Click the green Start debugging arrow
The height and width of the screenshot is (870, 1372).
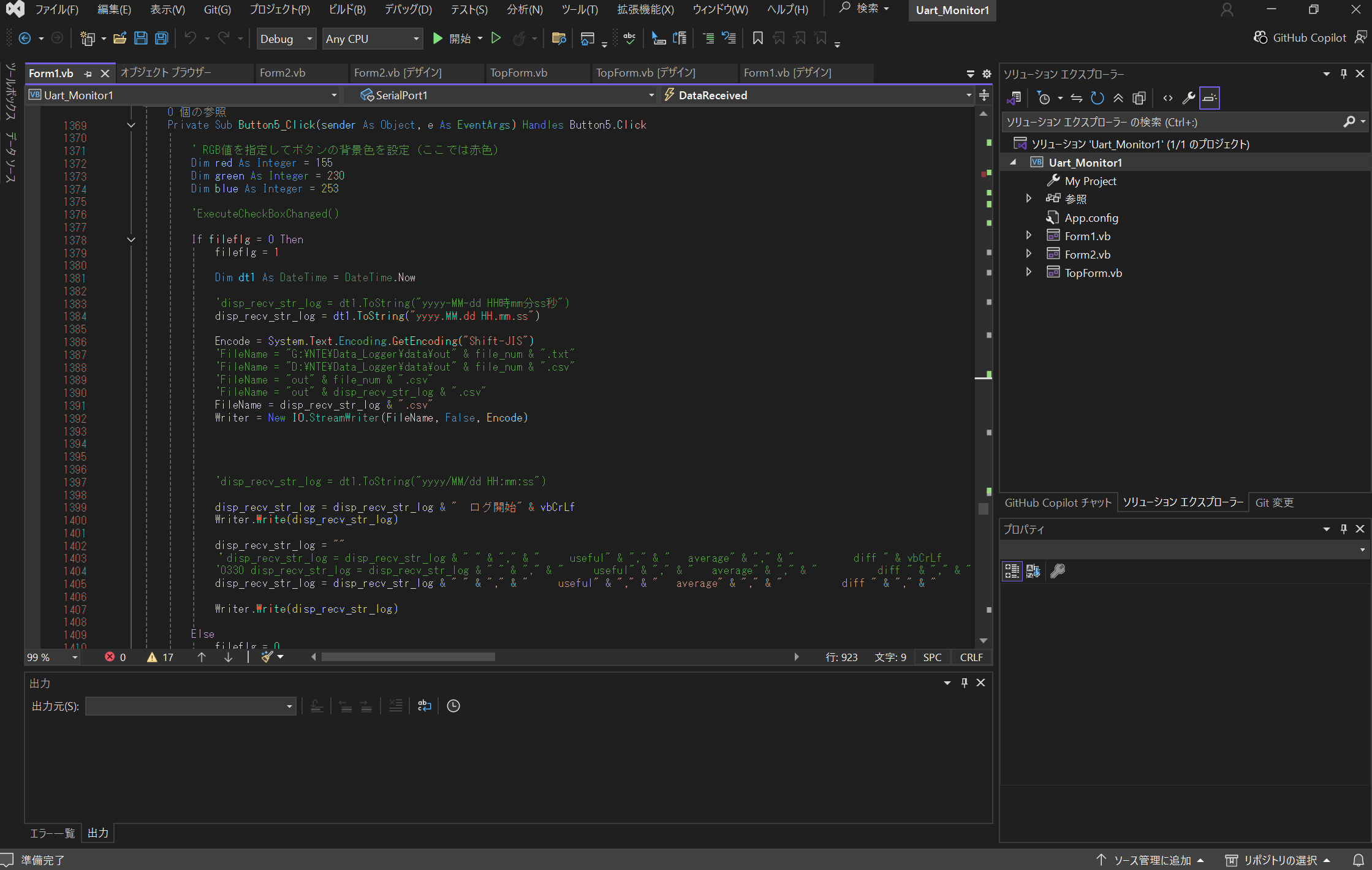(x=438, y=39)
